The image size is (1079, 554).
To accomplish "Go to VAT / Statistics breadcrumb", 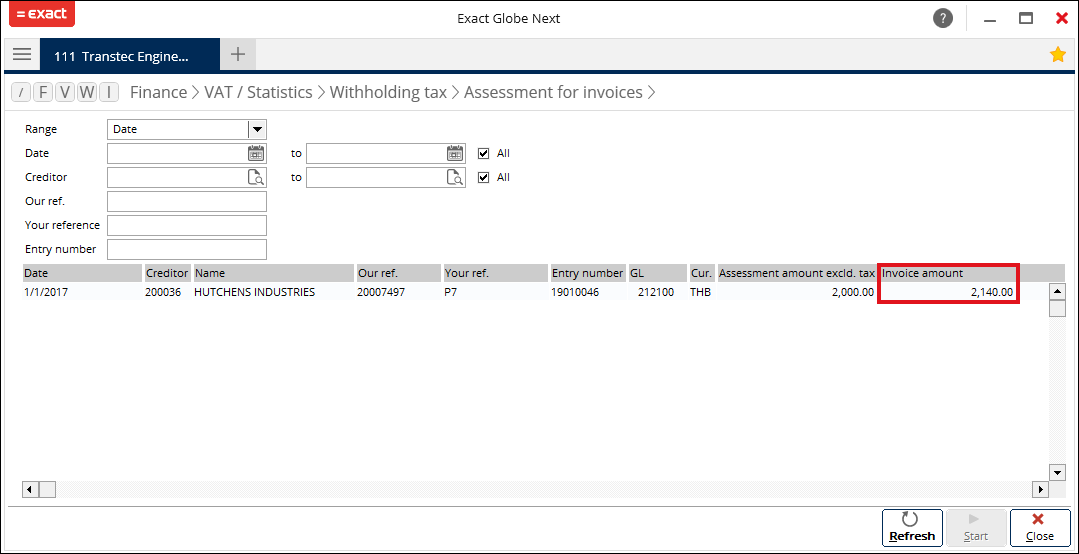I will coord(258,92).
